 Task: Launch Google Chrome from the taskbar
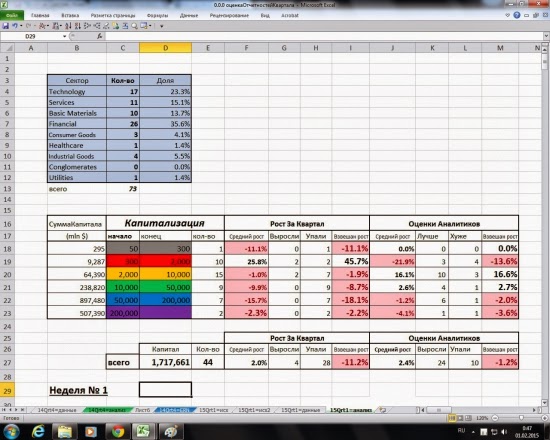[x=118, y=431]
